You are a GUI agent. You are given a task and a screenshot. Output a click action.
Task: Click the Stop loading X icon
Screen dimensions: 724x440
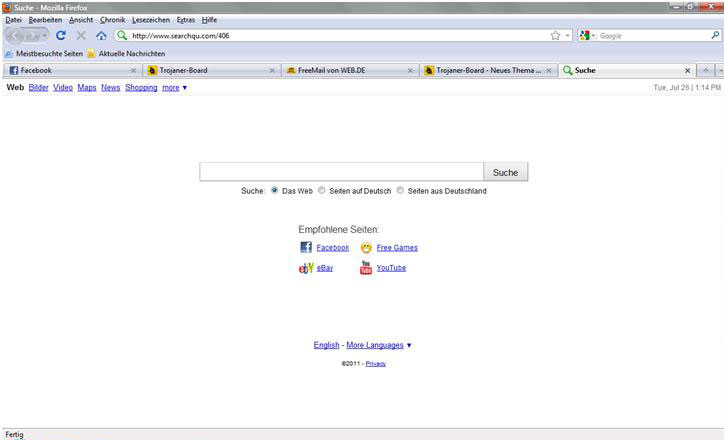pos(81,36)
